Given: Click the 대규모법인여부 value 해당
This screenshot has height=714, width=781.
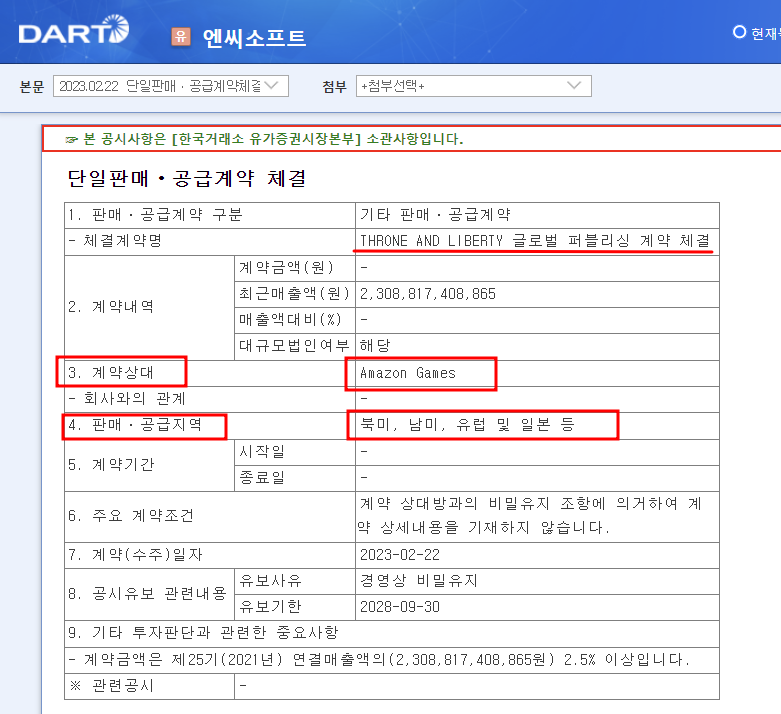Looking at the screenshot, I should [375, 346].
